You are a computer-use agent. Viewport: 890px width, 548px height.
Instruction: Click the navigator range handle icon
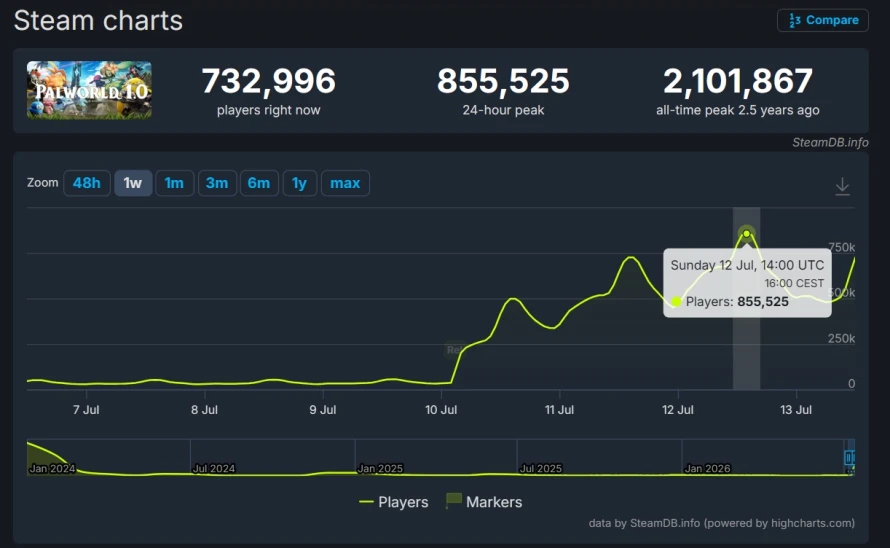[849, 457]
